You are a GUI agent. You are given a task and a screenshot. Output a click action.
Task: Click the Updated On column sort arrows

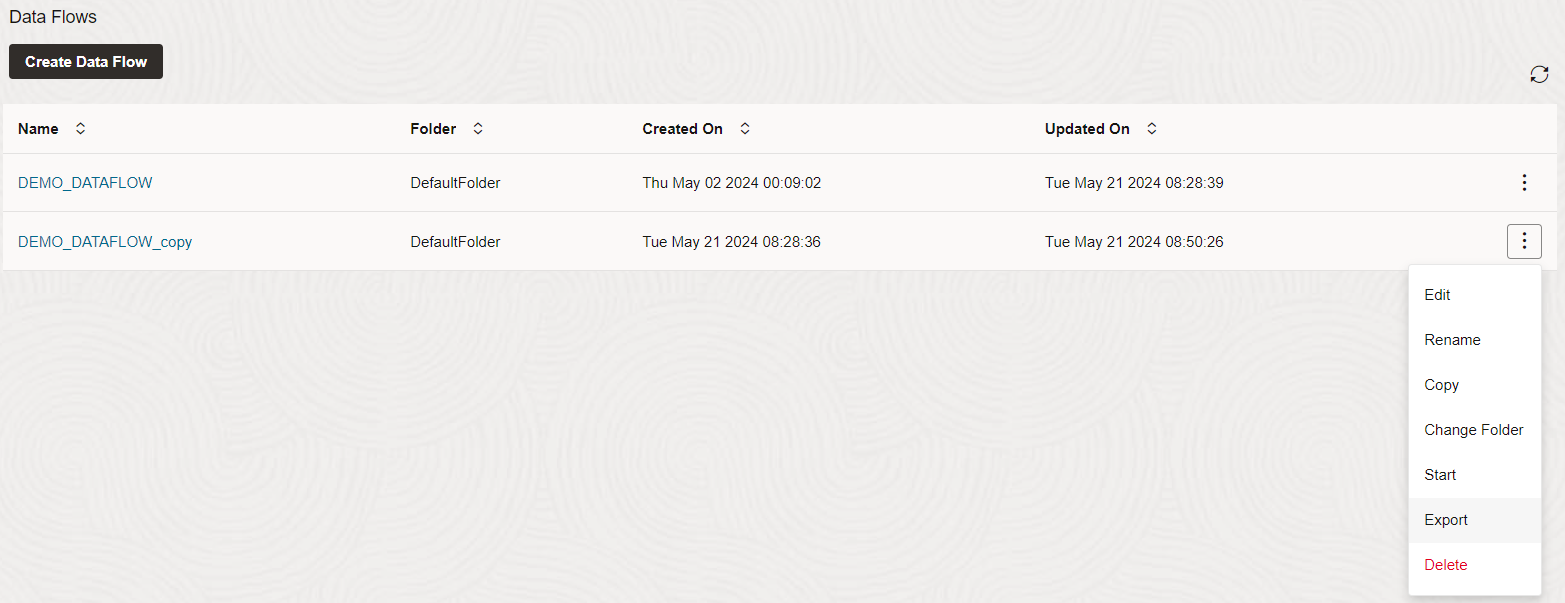[1152, 129]
